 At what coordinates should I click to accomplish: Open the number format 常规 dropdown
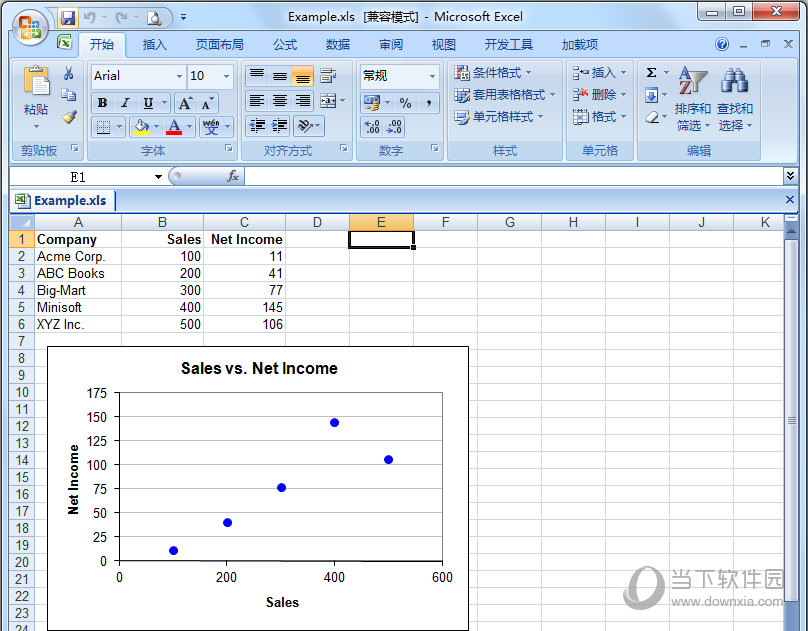432,76
